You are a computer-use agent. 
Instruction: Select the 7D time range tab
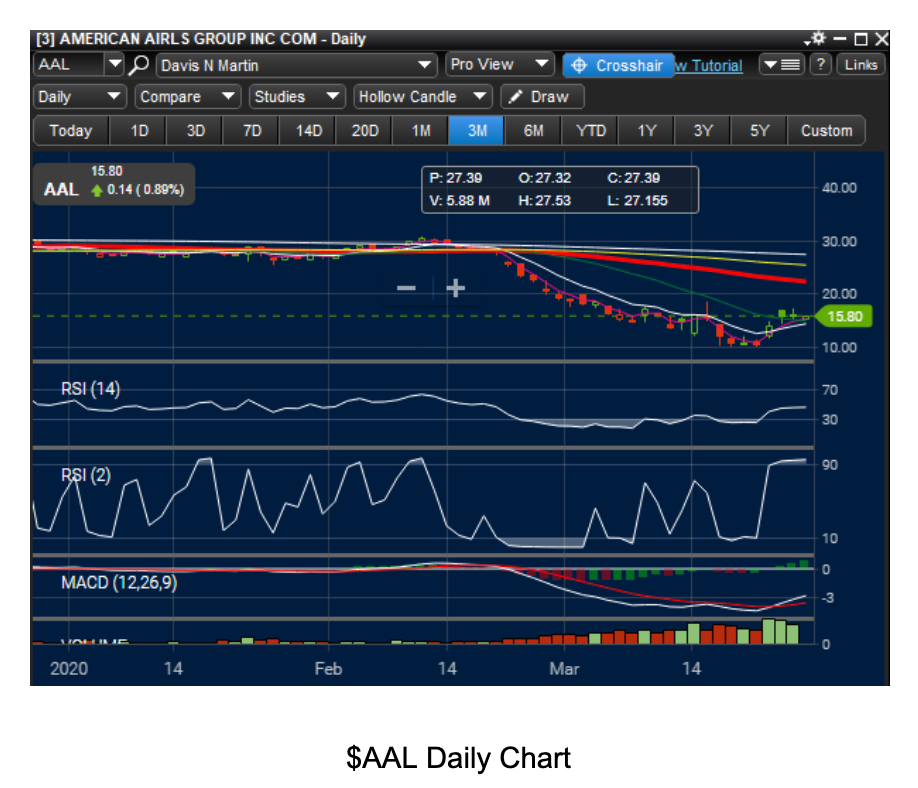pos(252,131)
